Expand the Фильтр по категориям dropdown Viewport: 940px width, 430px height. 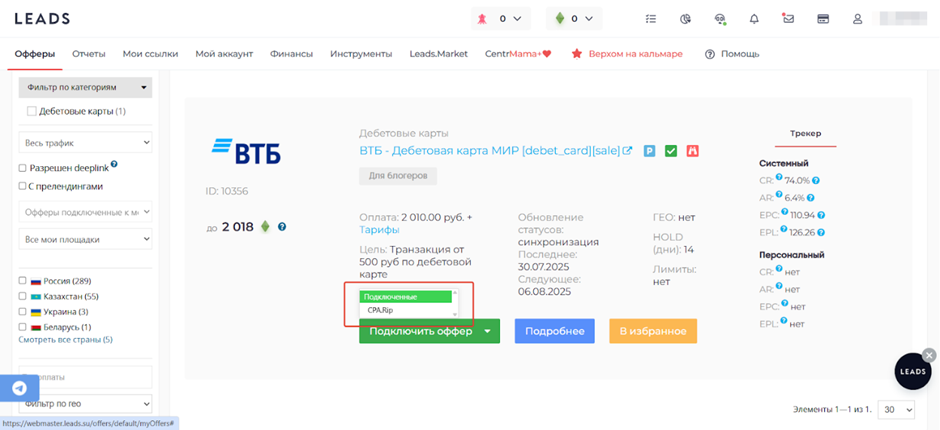click(x=86, y=88)
